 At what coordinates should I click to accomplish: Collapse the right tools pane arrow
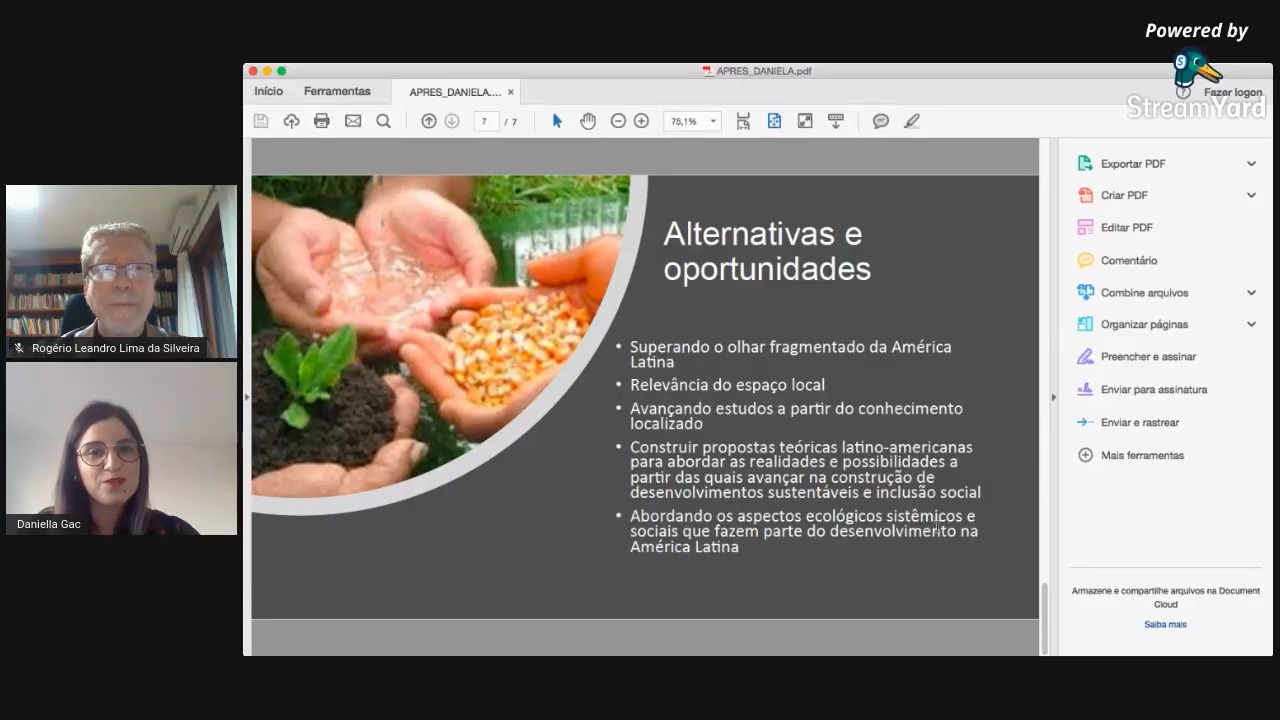coord(1053,397)
